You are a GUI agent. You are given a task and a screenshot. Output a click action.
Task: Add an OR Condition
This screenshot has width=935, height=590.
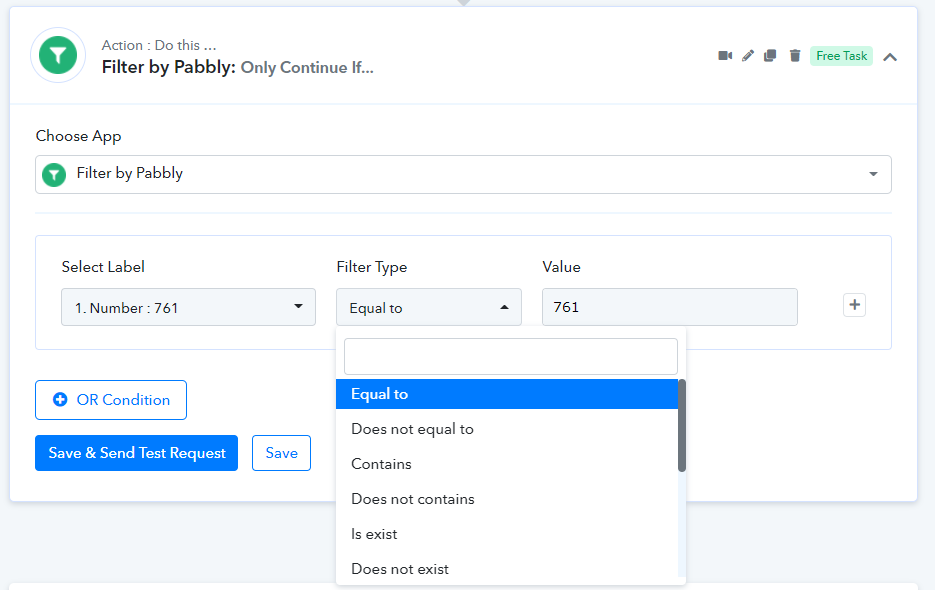pyautogui.click(x=111, y=400)
